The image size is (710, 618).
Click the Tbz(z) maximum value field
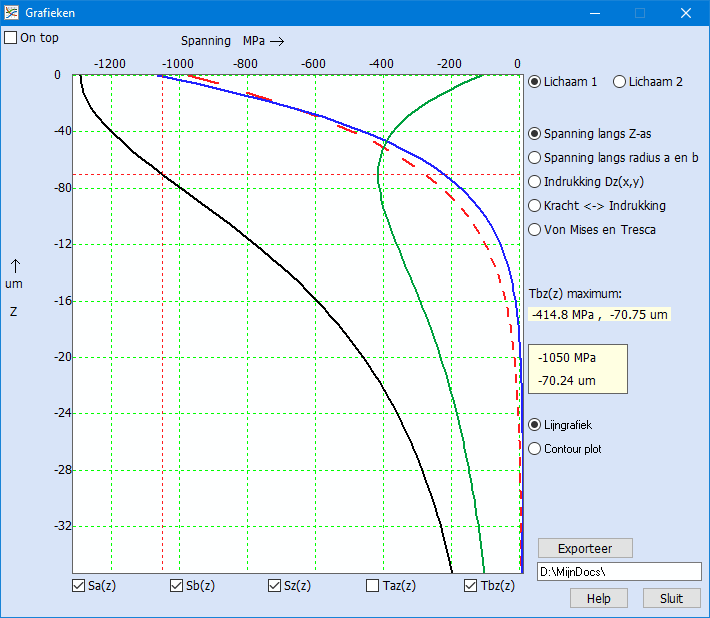pos(599,315)
